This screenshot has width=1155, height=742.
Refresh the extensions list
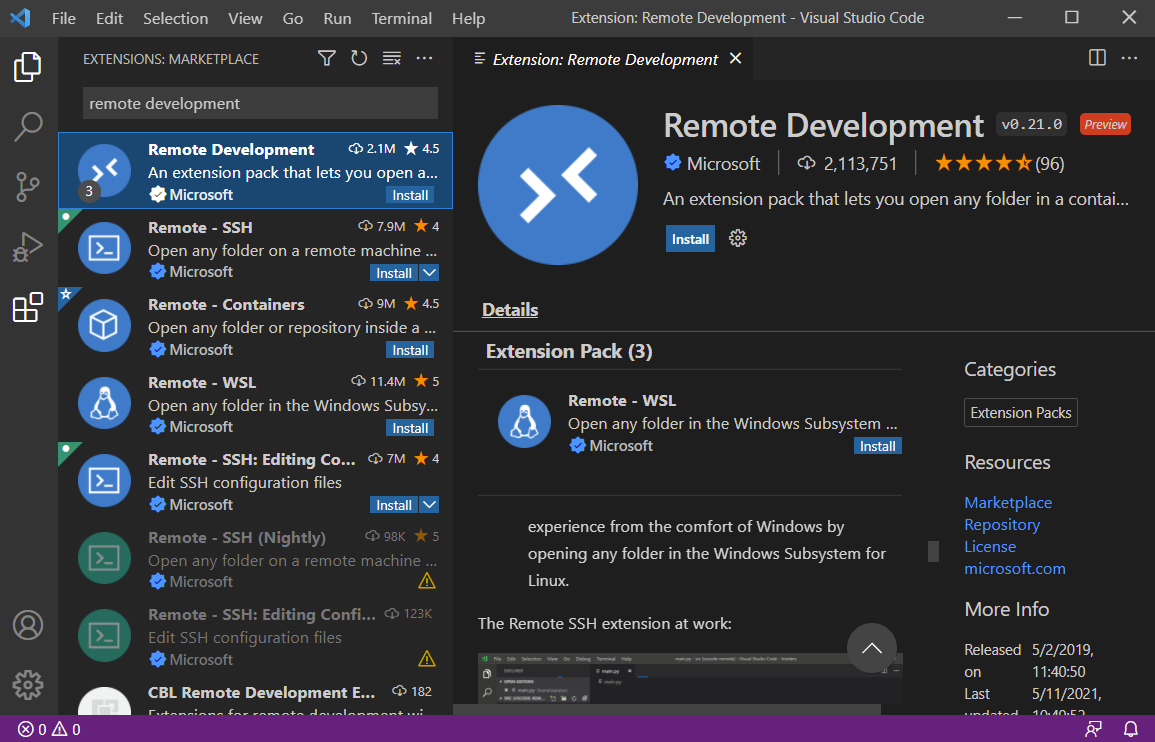[x=359, y=58]
